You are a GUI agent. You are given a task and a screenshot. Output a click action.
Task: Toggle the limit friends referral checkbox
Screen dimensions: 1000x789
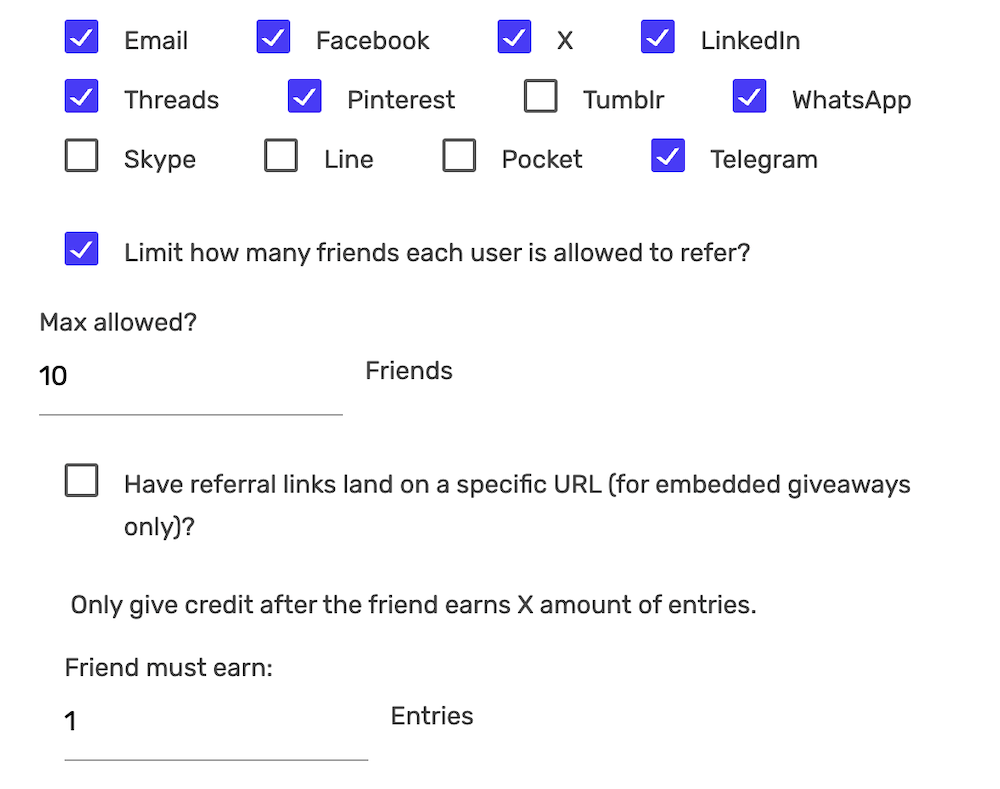point(81,250)
